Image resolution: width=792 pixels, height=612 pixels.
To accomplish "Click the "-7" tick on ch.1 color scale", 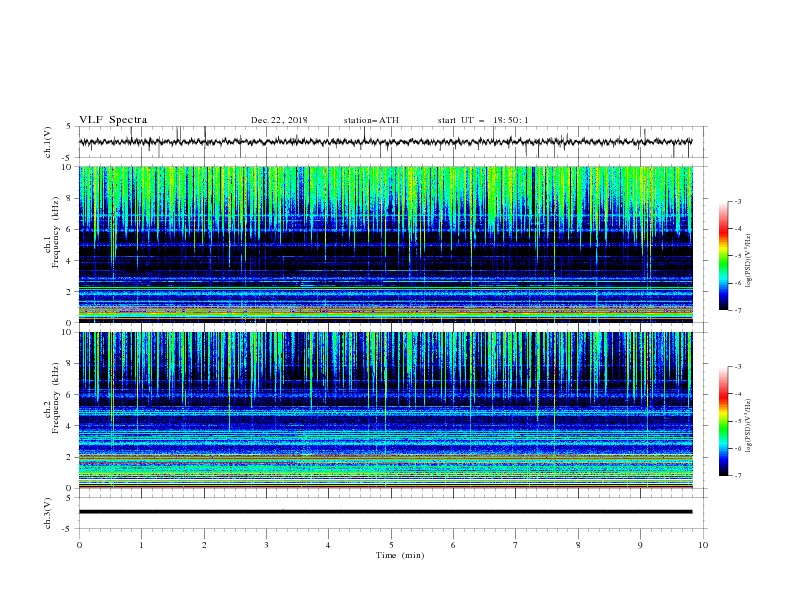I will click(x=737, y=310).
